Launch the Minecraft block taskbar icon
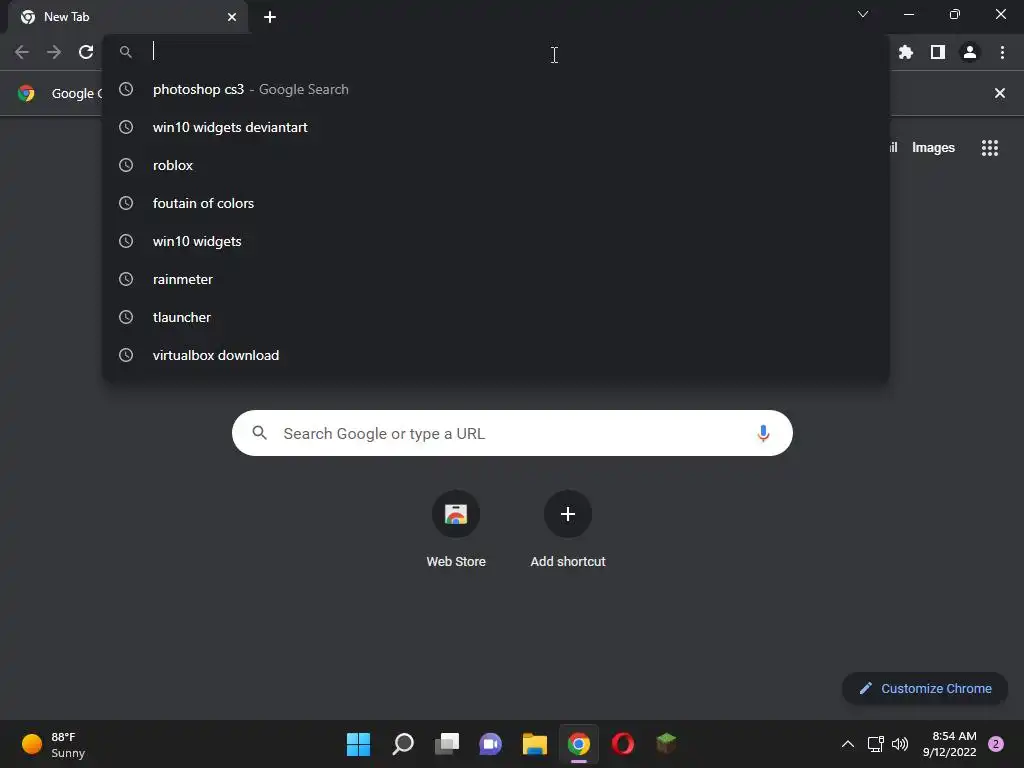The height and width of the screenshot is (768, 1024). pyautogui.click(x=666, y=743)
